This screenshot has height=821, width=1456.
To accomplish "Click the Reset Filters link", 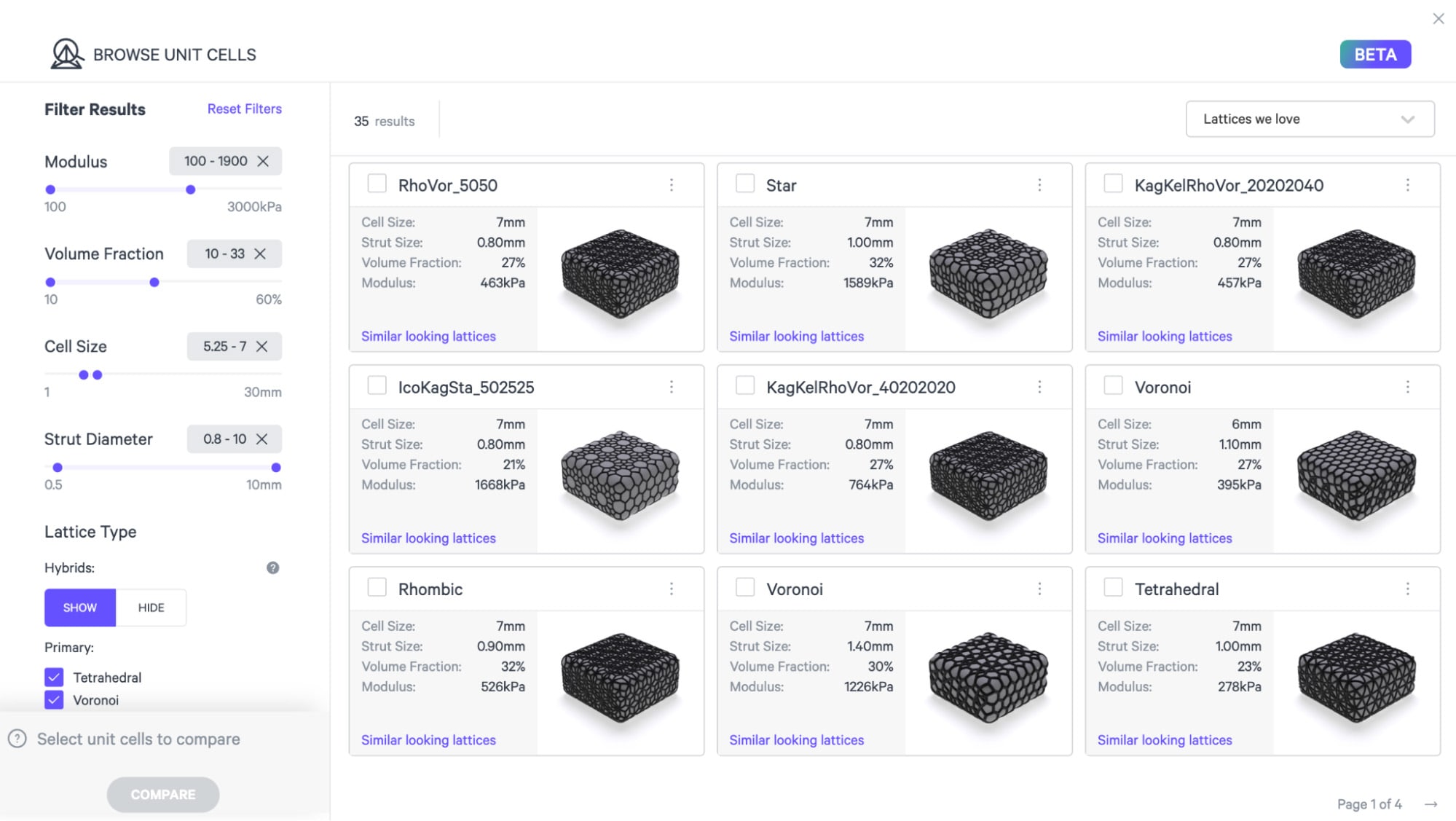I will (x=244, y=109).
